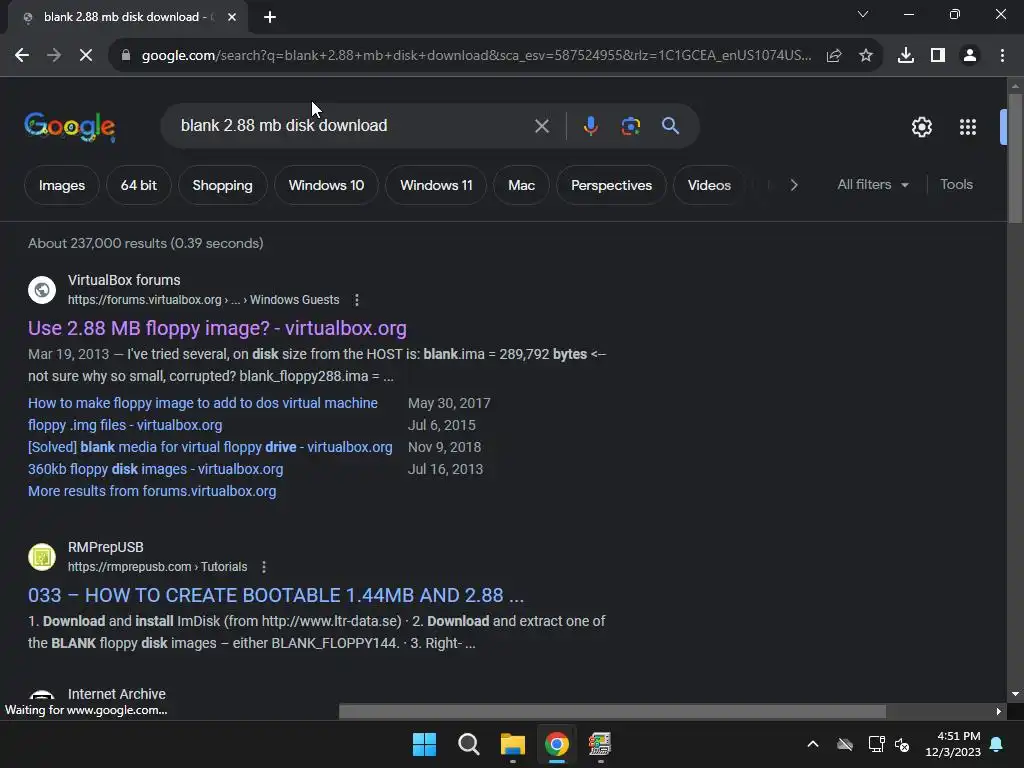Start voice search with microphone icon
Image resolution: width=1024 pixels, height=768 pixels.
point(590,125)
